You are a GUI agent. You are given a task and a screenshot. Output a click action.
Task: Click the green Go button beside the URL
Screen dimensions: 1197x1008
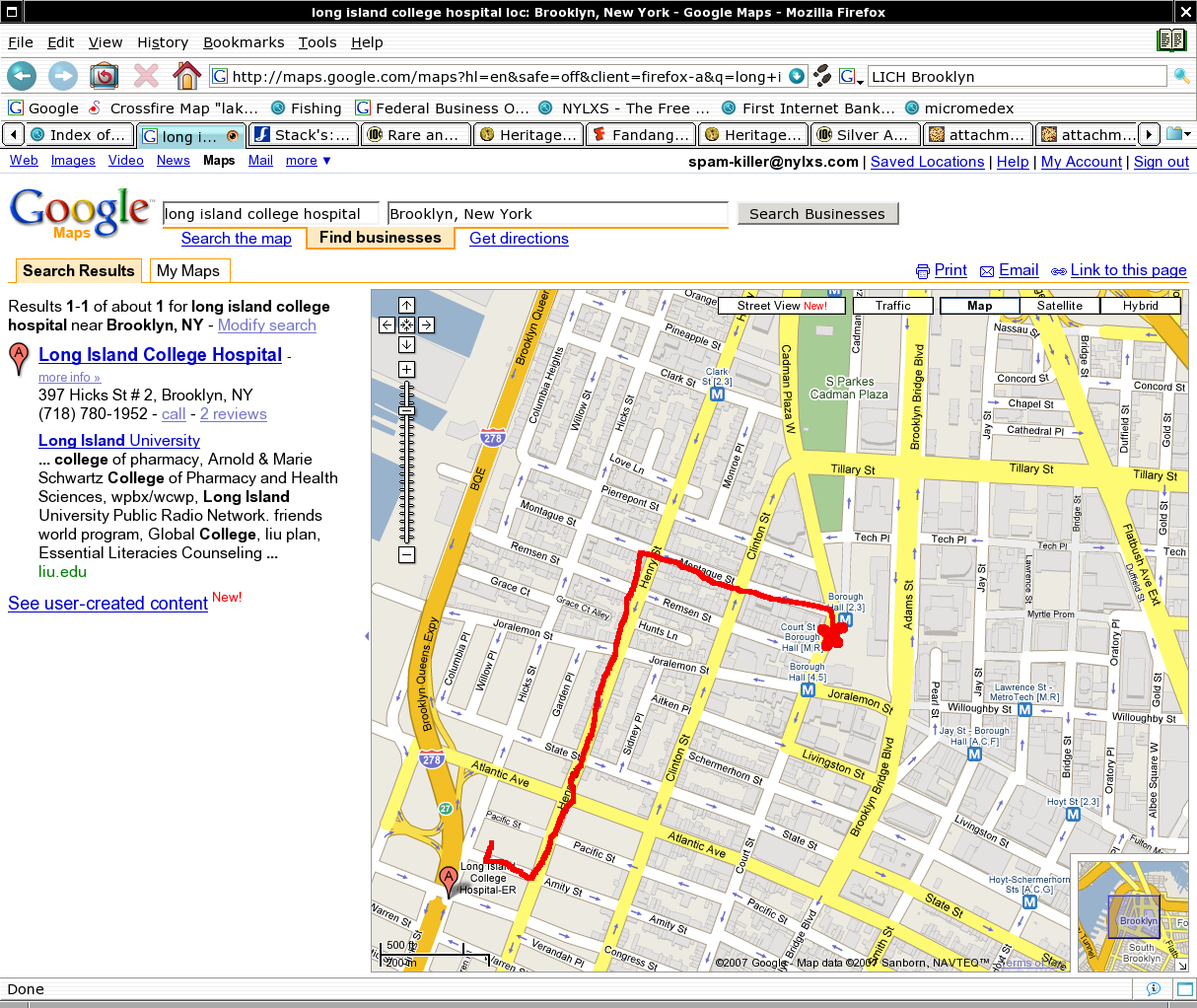tap(798, 76)
